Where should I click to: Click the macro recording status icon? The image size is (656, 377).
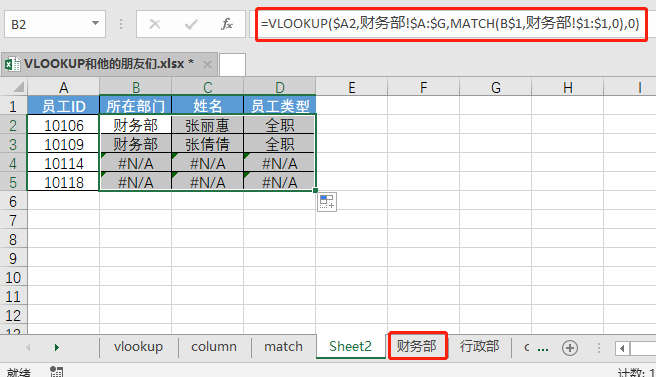click(56, 372)
